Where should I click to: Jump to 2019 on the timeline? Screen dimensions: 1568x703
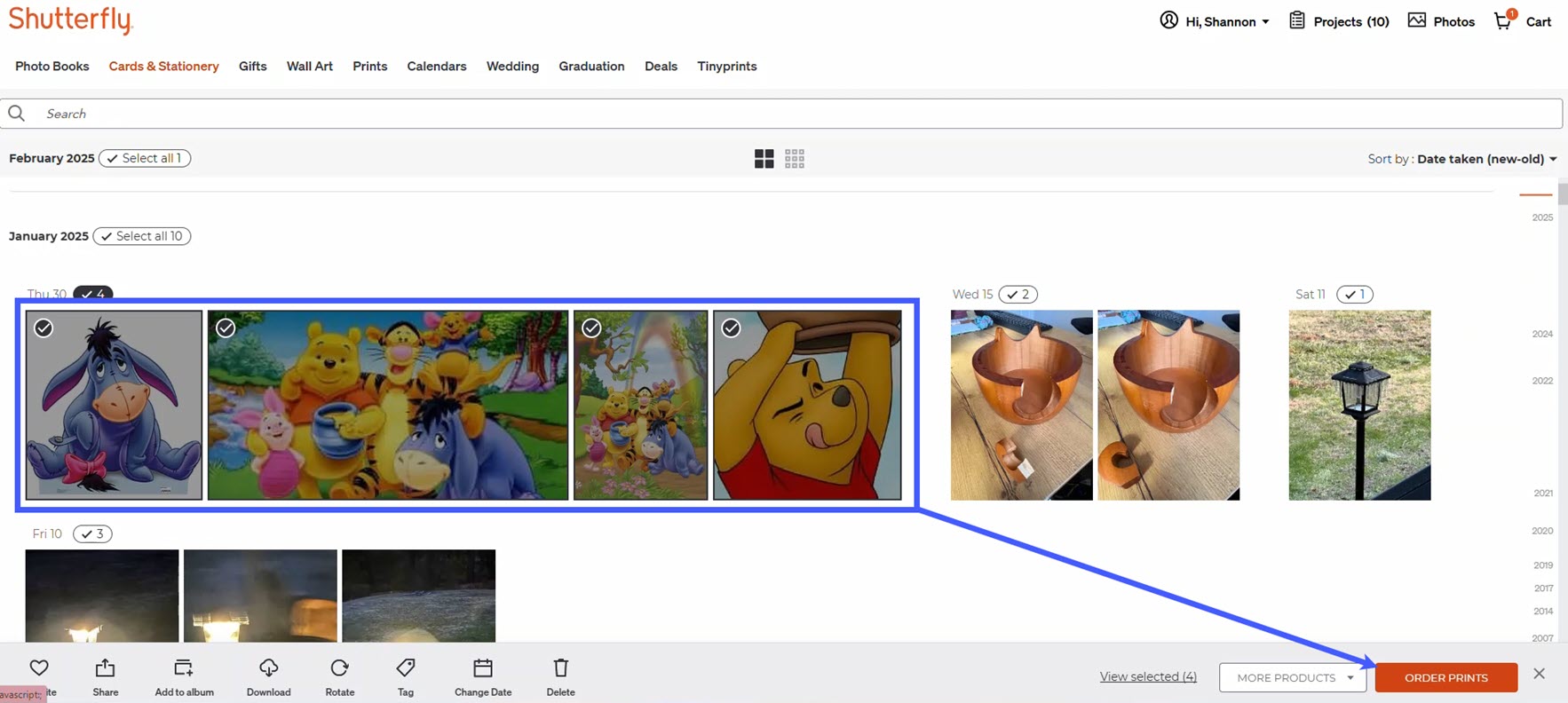click(x=1543, y=565)
